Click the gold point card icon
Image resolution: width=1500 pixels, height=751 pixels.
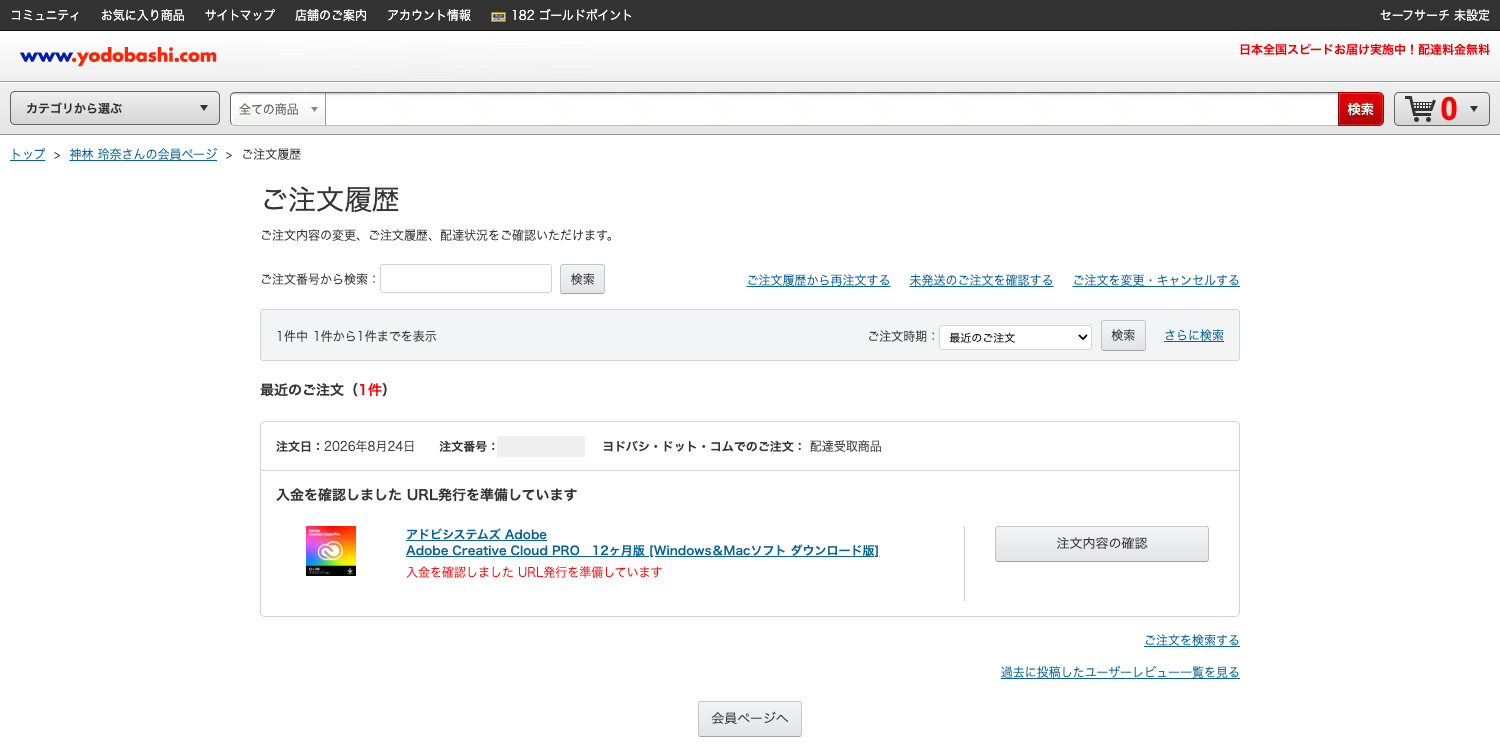[499, 16]
